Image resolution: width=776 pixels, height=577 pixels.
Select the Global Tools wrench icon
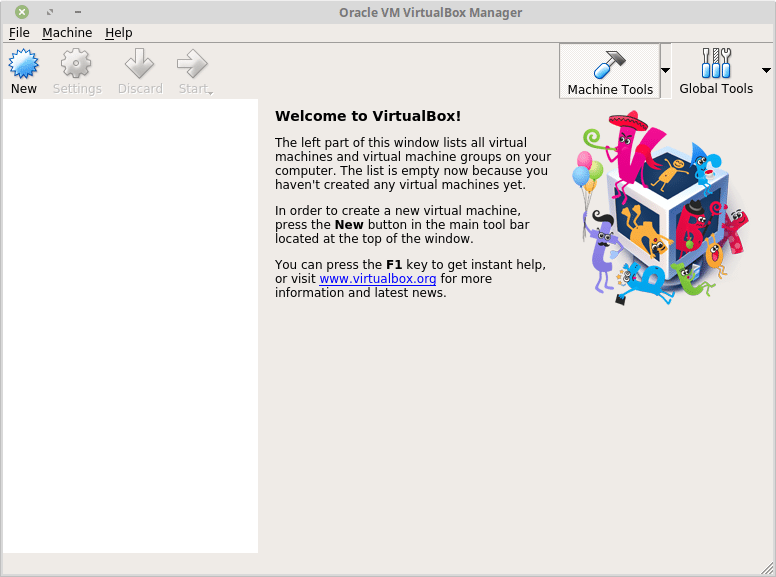pos(716,64)
